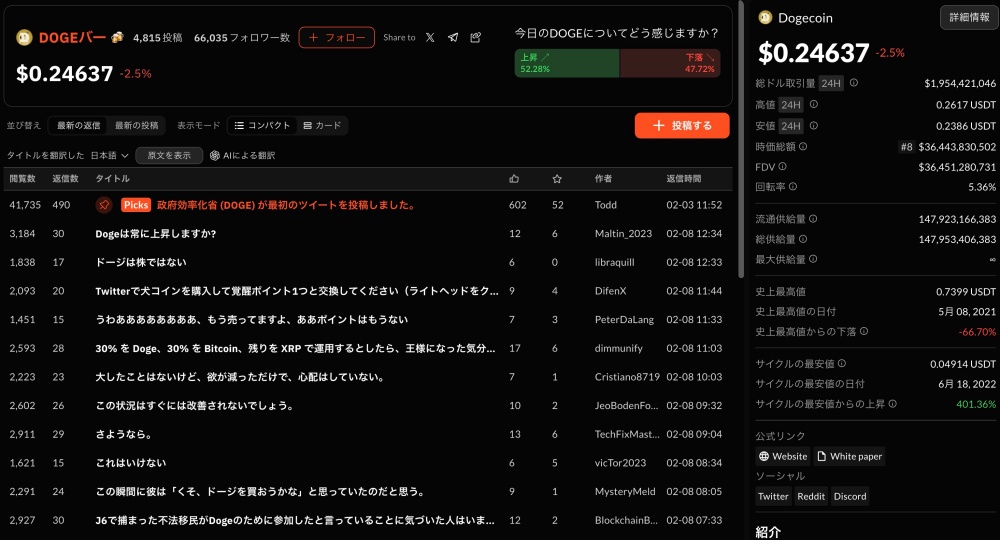
Task: Click info icon beside 総供給量
Action: [x=803, y=239]
